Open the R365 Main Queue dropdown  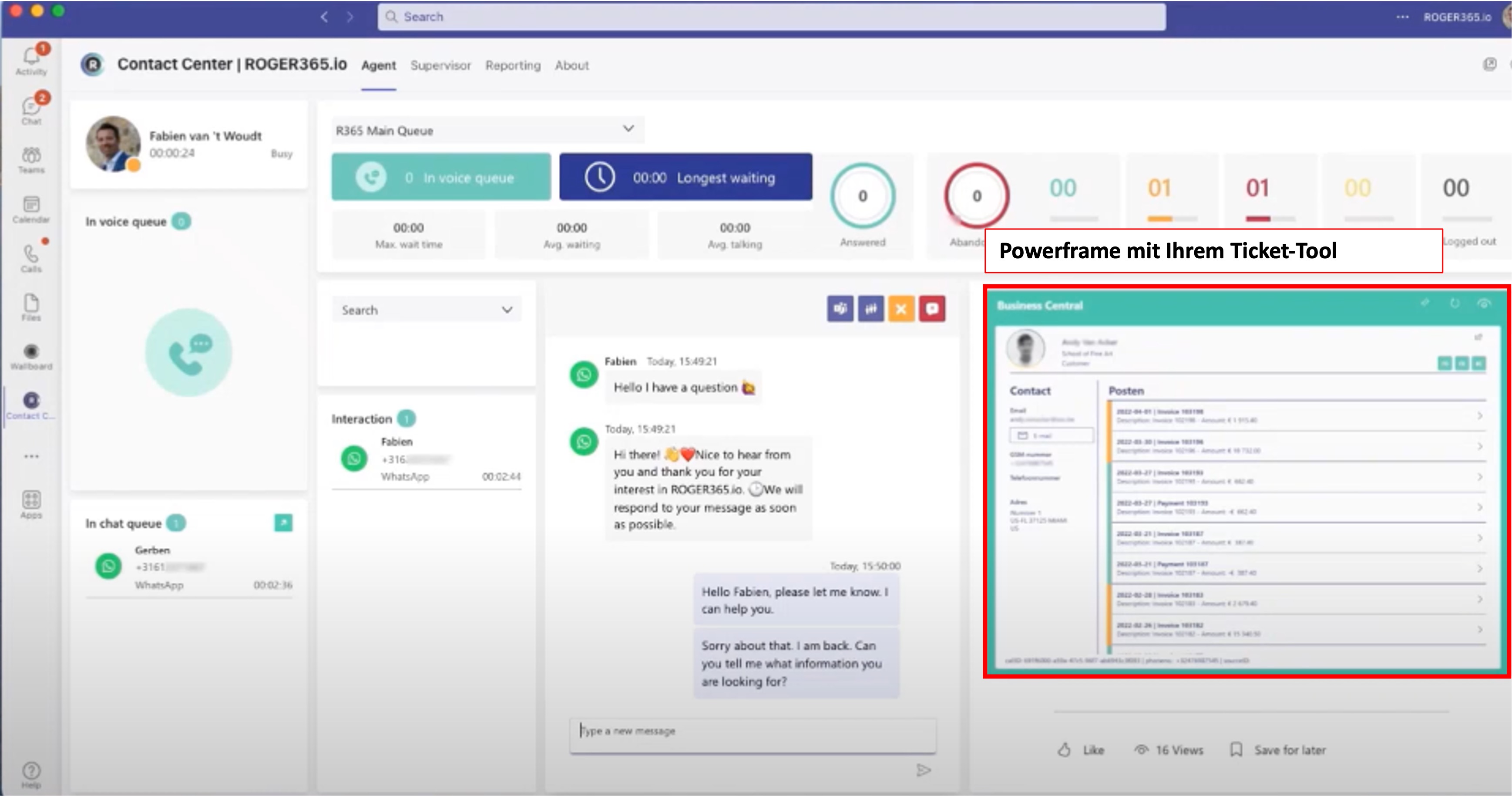tap(487, 130)
